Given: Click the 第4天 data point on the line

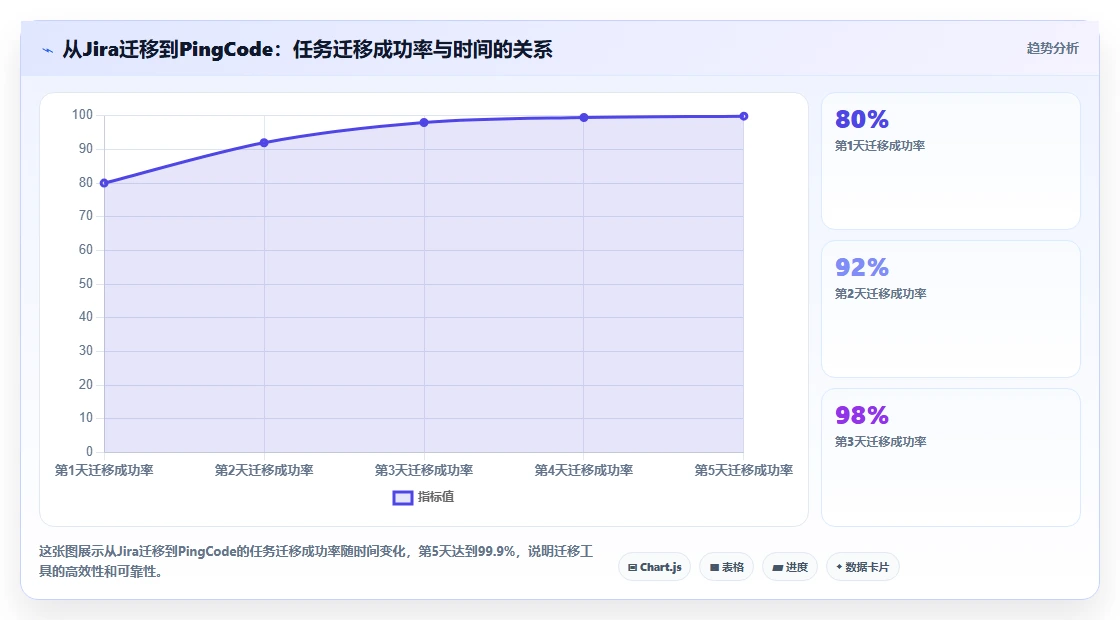Looking at the screenshot, I should click(x=584, y=117).
